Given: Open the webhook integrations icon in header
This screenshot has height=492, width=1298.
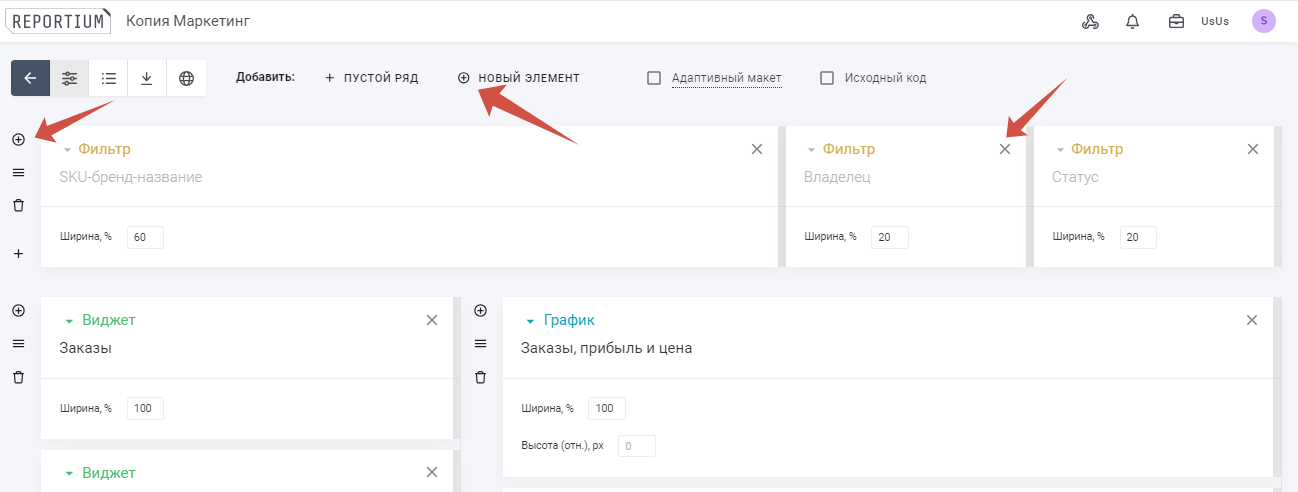Looking at the screenshot, I should [x=1090, y=21].
